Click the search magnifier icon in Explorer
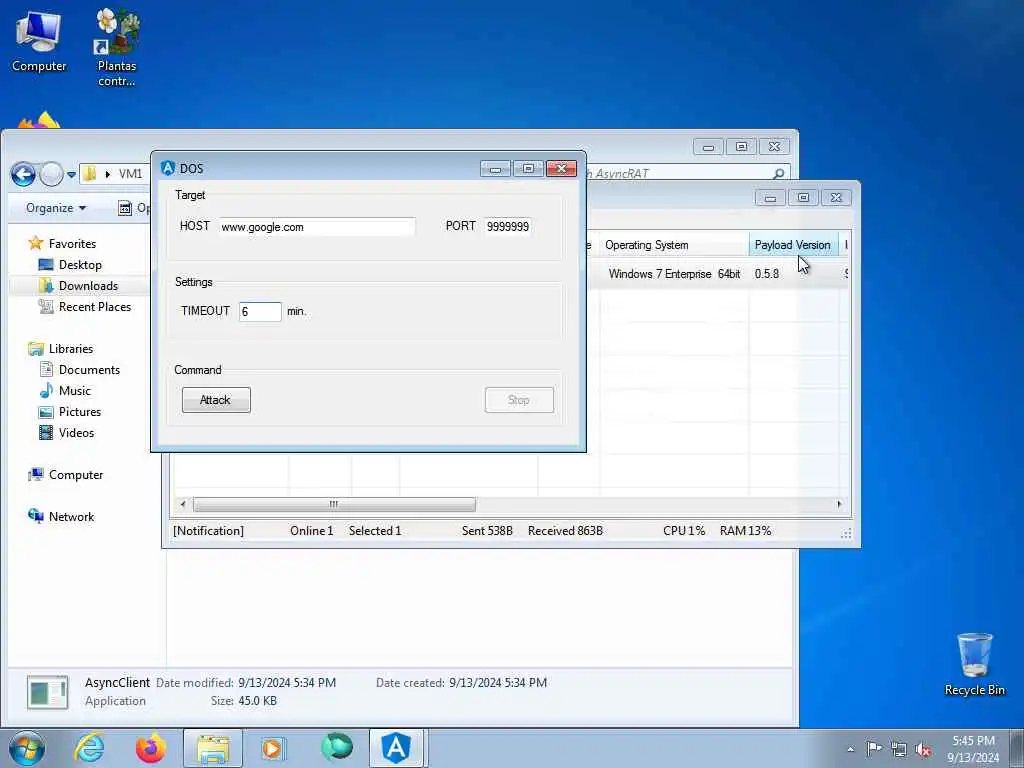The image size is (1024, 768). 778,174
